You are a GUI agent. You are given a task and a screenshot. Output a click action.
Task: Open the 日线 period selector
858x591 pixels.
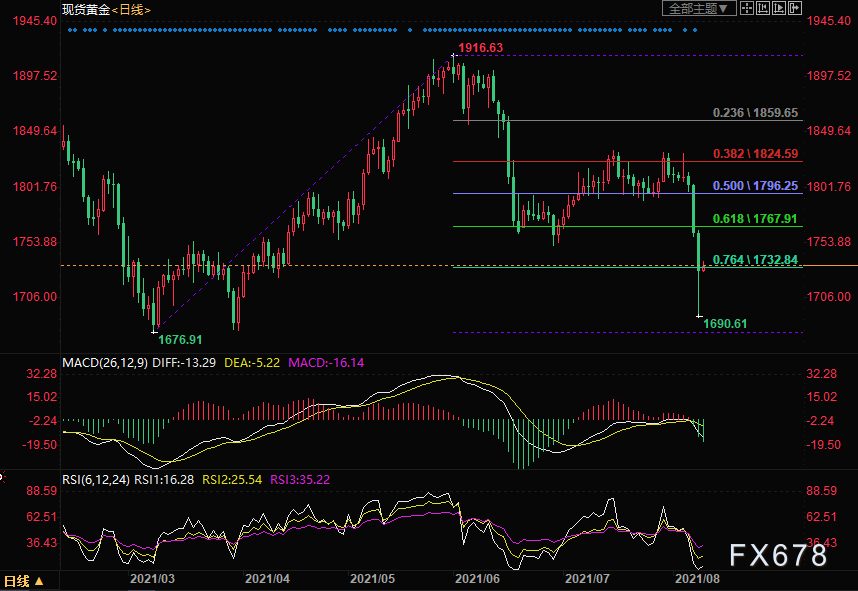(x=24, y=581)
